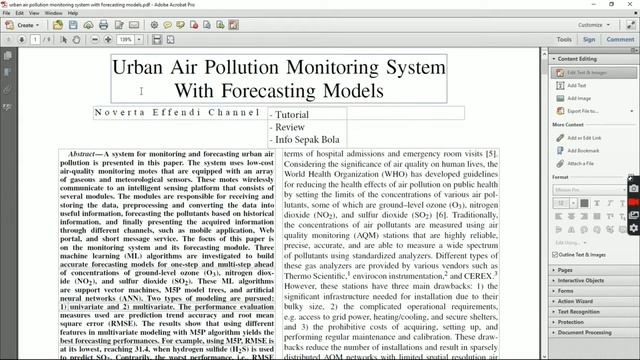The height and width of the screenshot is (360, 640).
Task: Click Add Bookmark
Action: 578,151
